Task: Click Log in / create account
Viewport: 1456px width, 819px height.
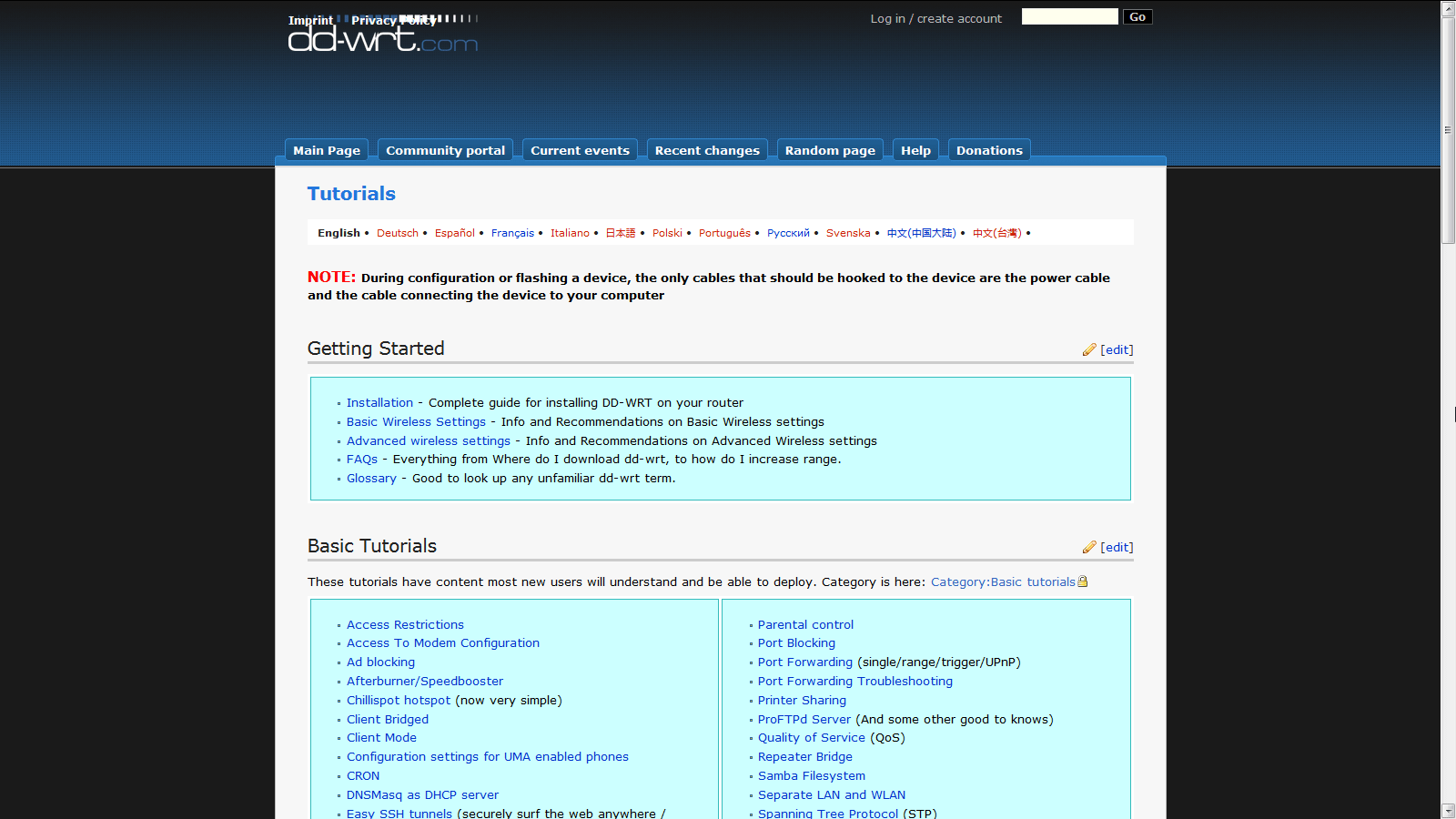Action: [x=935, y=18]
